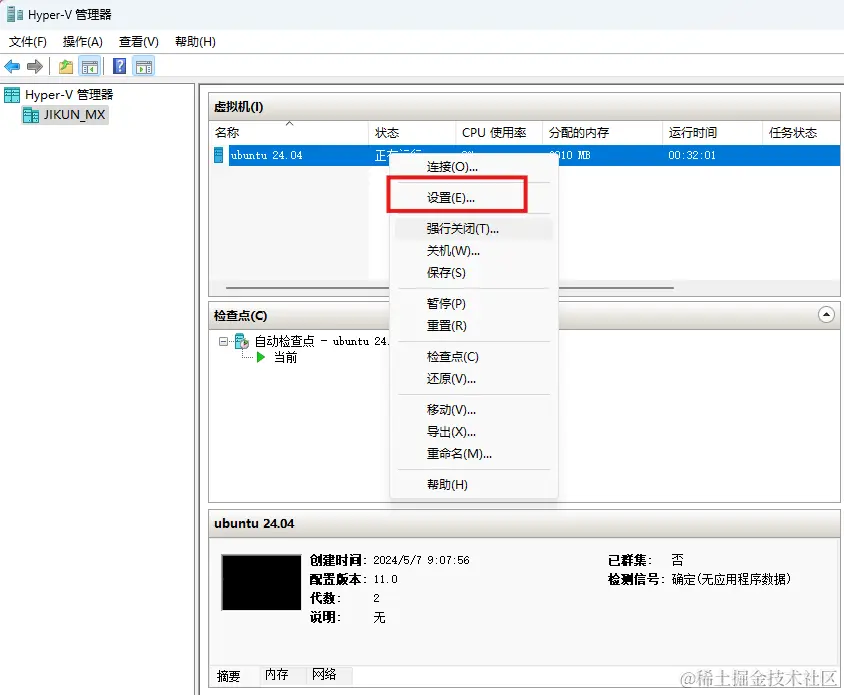Click the Up one level folder icon
Image resolution: width=844 pixels, height=695 pixels.
66,67
